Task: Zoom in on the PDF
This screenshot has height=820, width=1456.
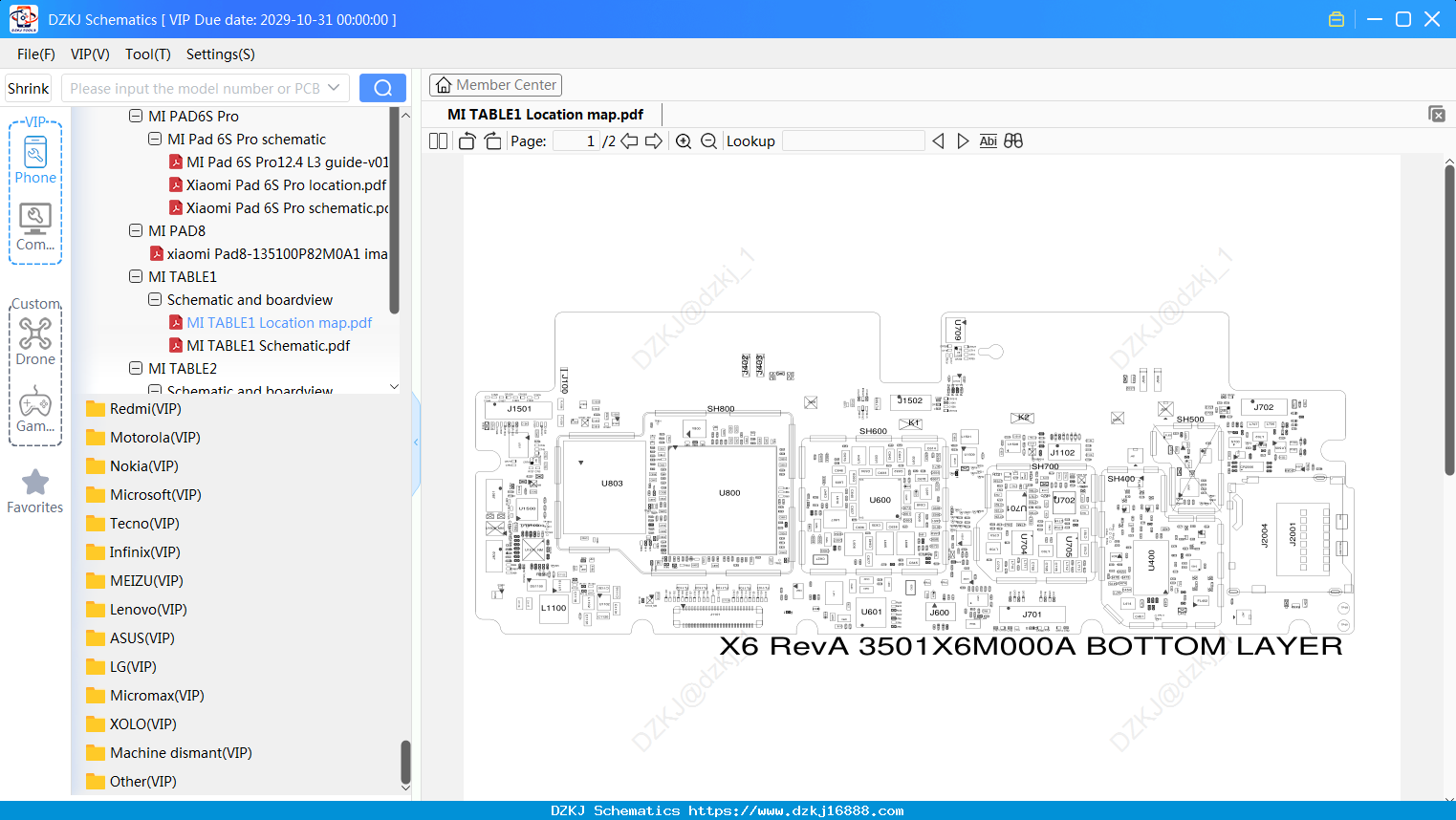Action: click(684, 140)
